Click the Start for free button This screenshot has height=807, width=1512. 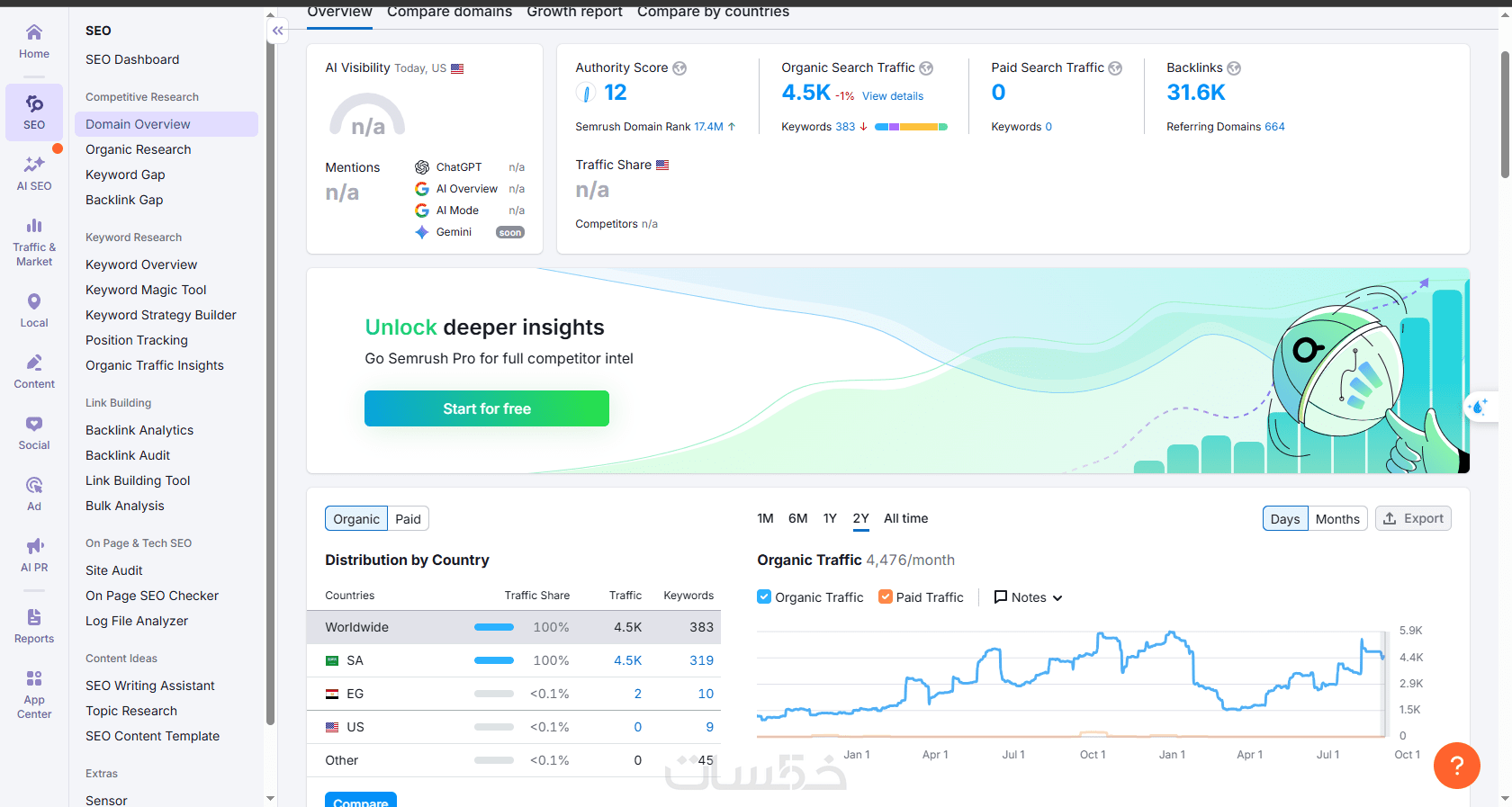pos(487,408)
